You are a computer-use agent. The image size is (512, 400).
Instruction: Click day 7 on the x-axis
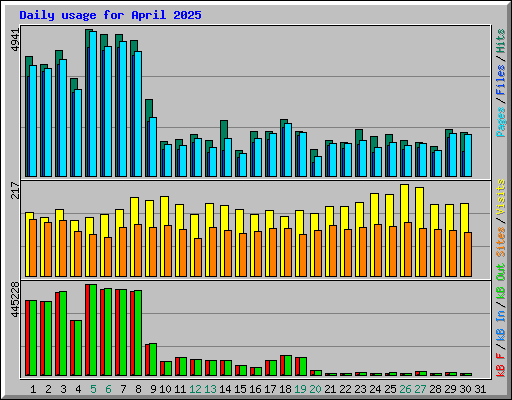(123, 389)
